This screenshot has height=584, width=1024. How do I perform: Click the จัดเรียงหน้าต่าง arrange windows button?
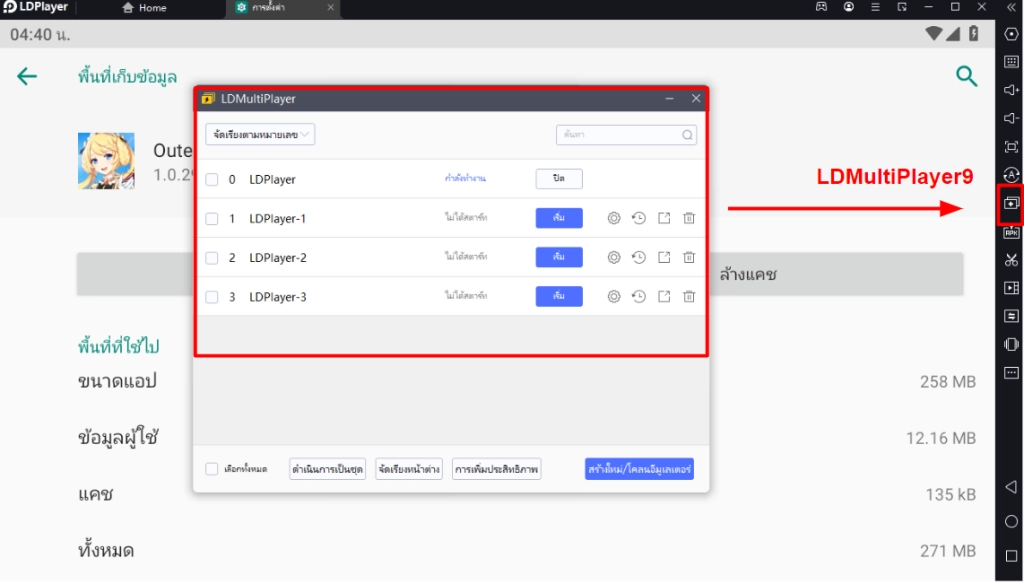409,469
